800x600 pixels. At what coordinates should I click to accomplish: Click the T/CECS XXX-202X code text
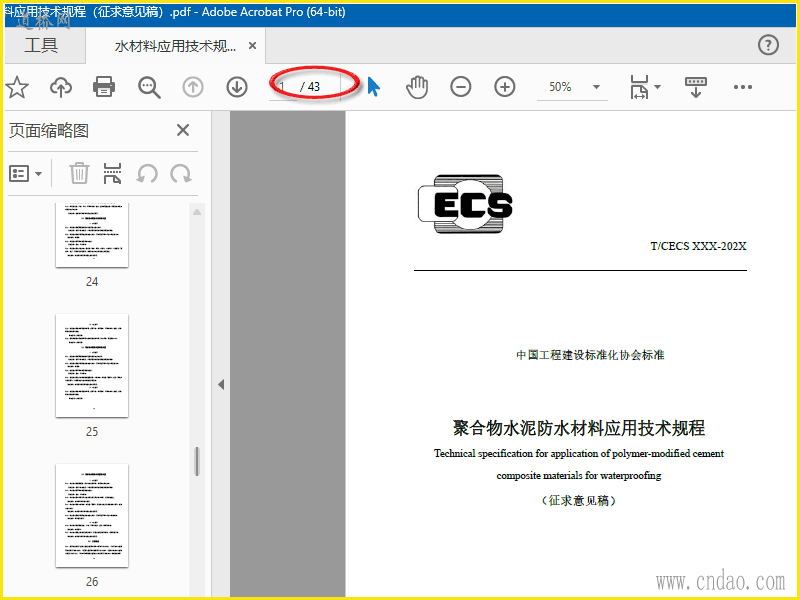[x=698, y=246]
